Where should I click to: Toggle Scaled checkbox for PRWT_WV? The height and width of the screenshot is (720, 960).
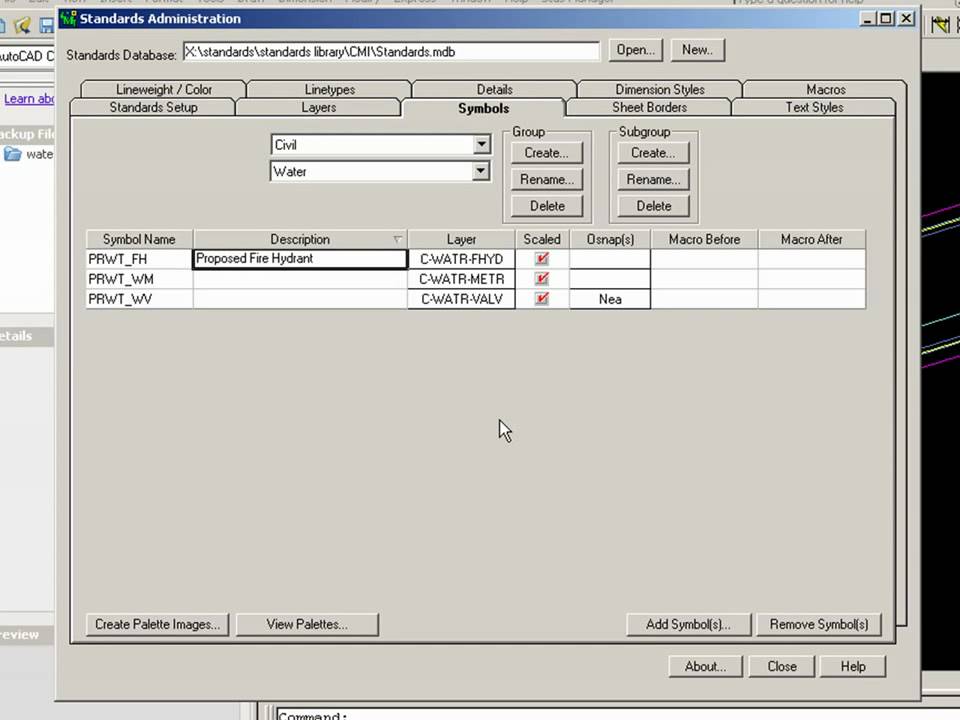pyautogui.click(x=542, y=299)
